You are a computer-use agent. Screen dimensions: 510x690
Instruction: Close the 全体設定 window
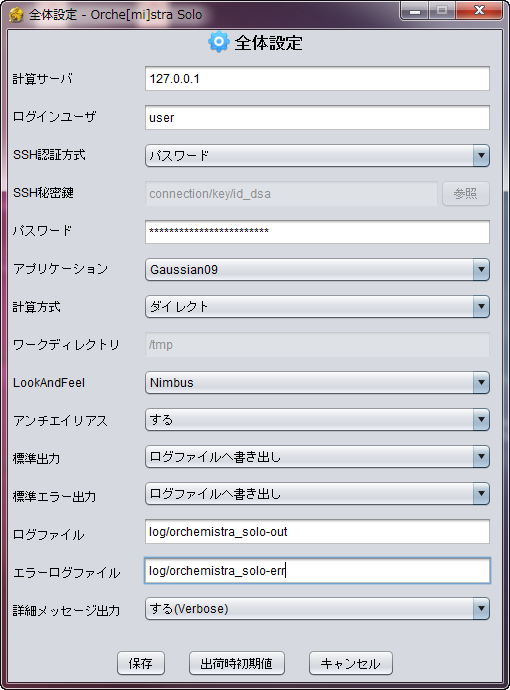point(479,11)
